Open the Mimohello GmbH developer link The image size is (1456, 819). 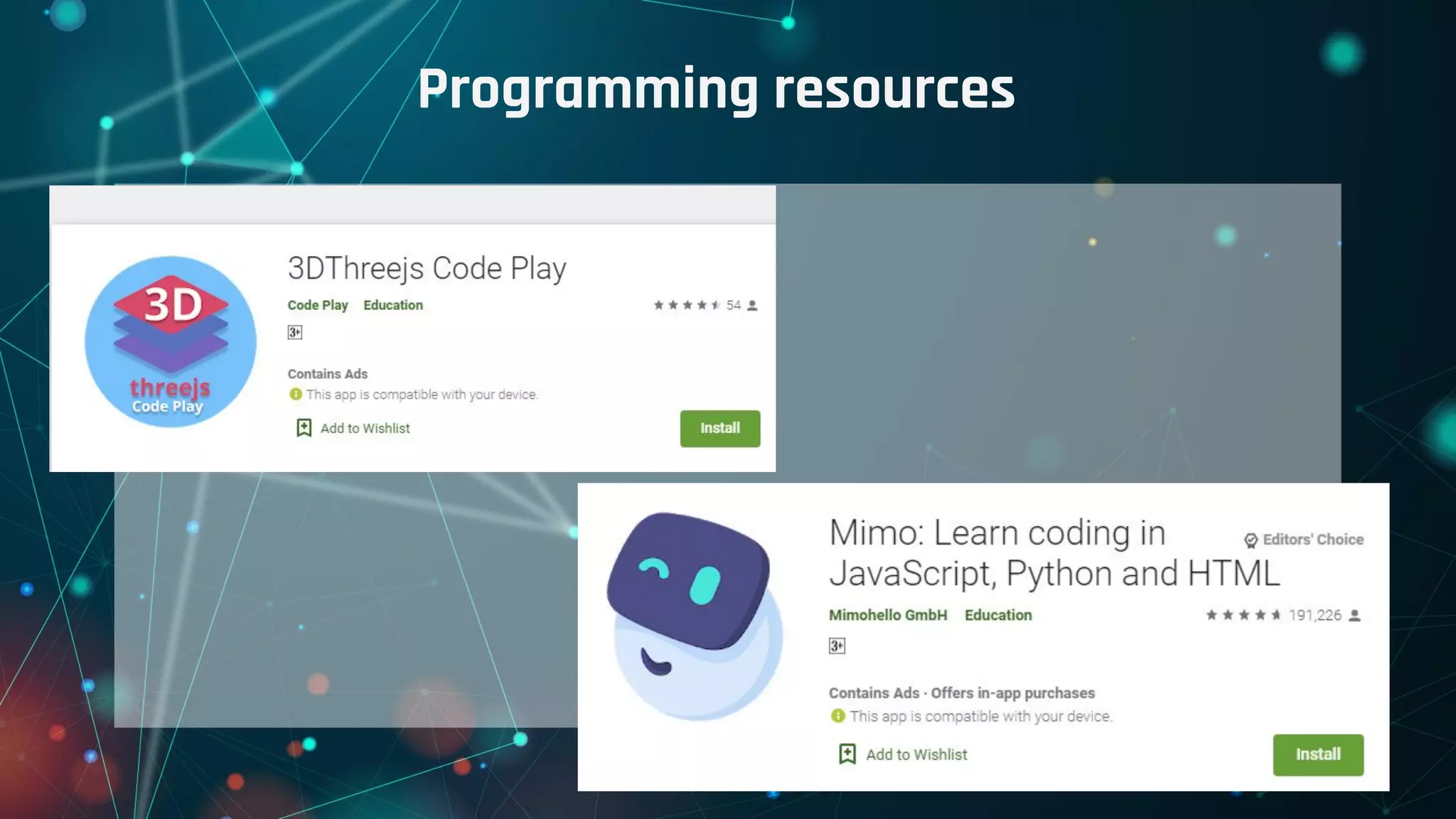pyautogui.click(x=887, y=615)
